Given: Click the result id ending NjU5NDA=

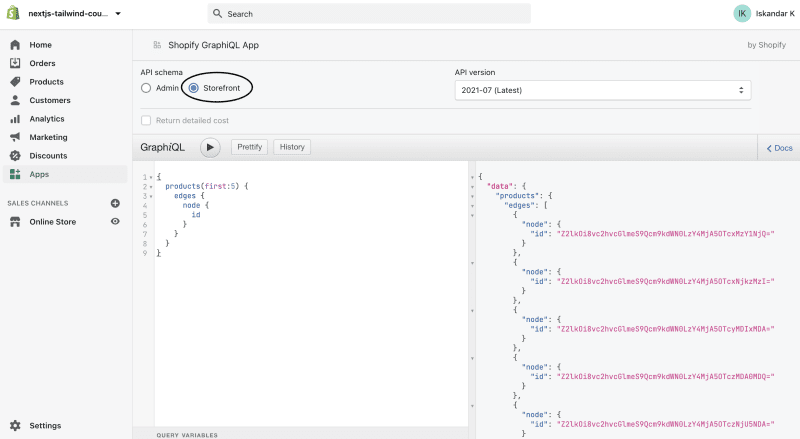Looking at the screenshot, I should (x=665, y=424).
